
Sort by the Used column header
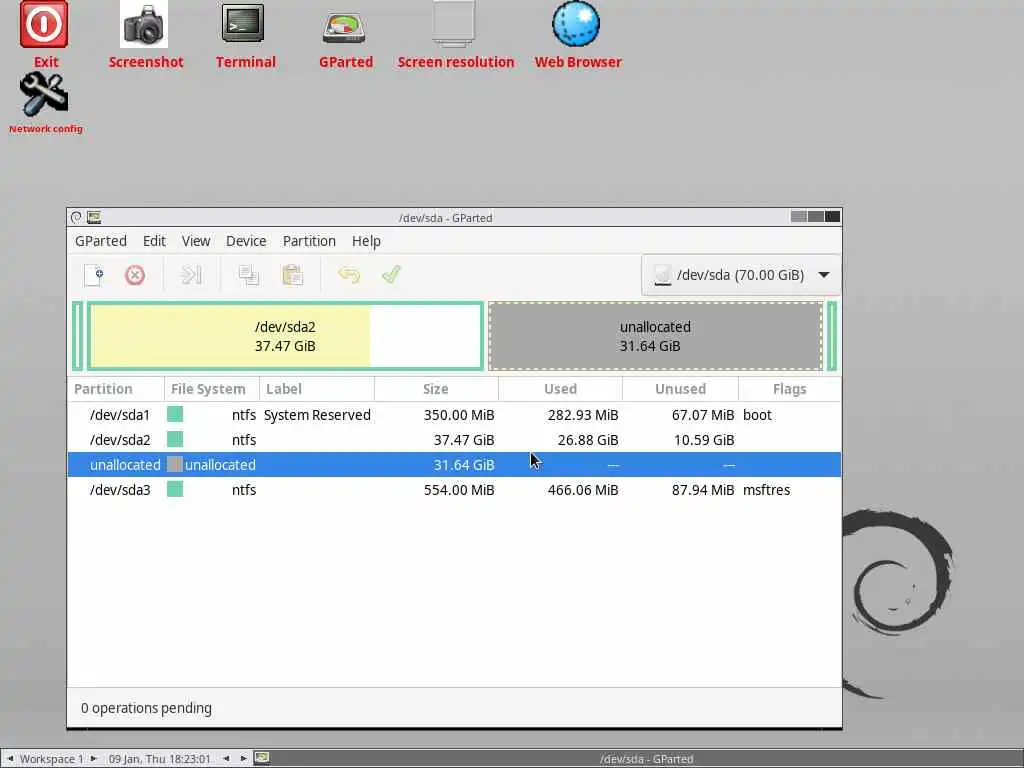560,389
